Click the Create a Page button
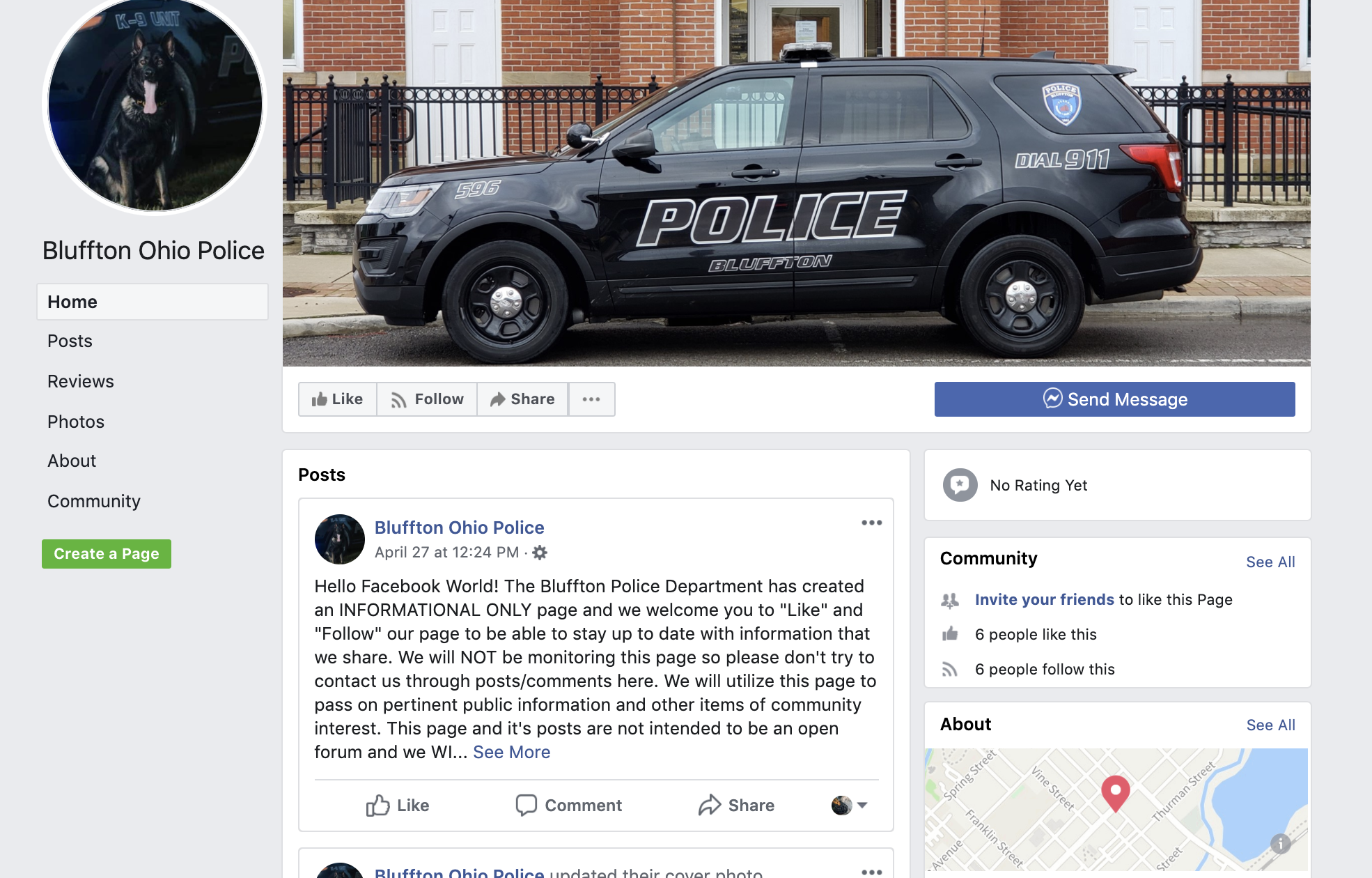 107,554
